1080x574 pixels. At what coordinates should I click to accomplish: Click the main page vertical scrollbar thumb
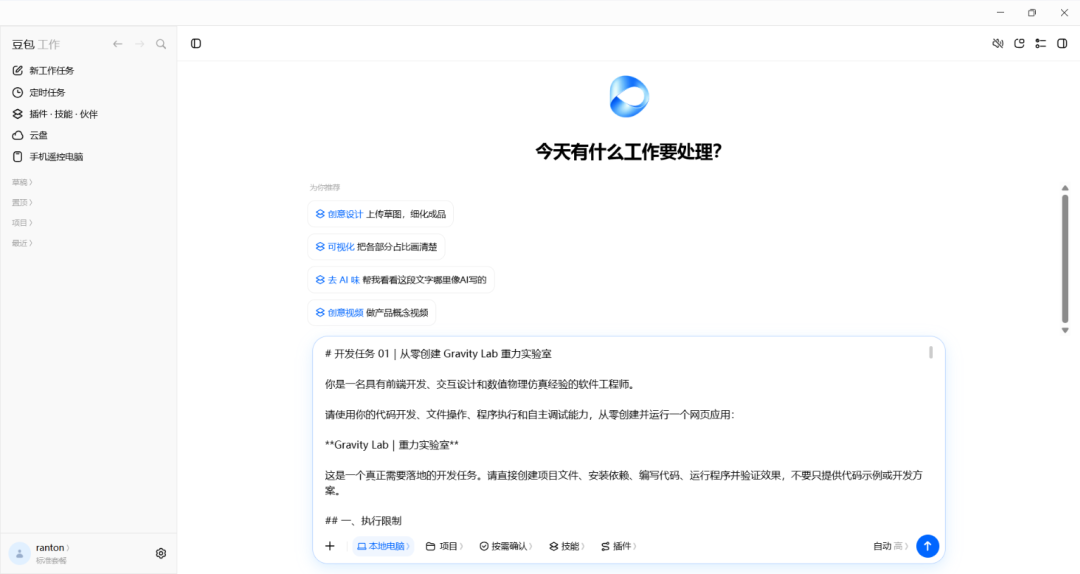click(x=1065, y=258)
